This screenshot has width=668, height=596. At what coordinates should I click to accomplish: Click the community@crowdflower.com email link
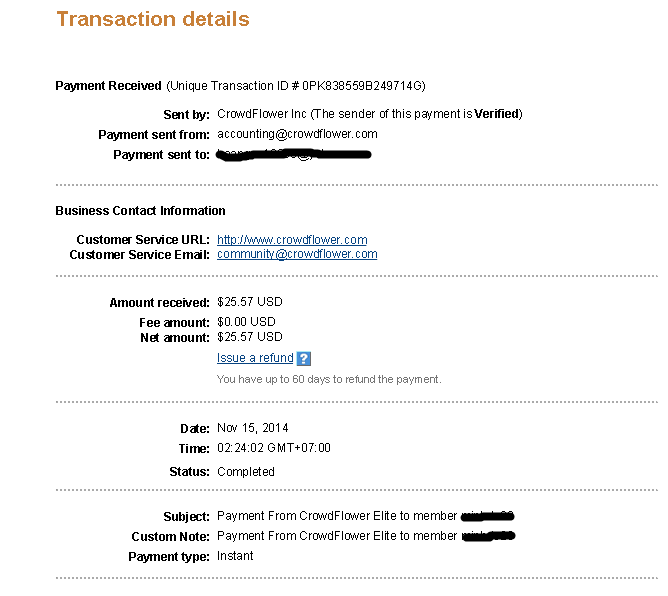[297, 254]
